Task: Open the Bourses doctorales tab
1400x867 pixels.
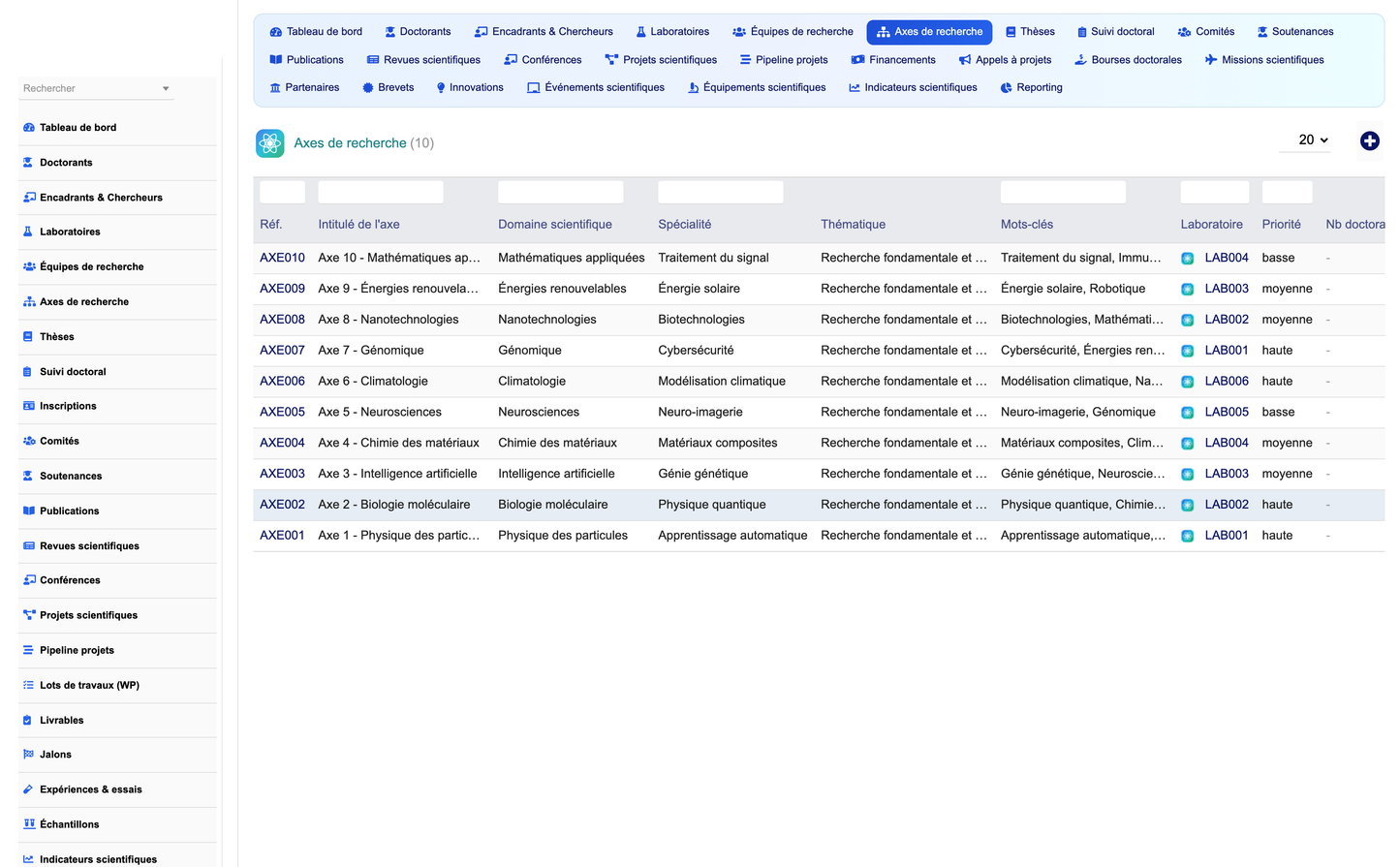Action: [x=1128, y=60]
